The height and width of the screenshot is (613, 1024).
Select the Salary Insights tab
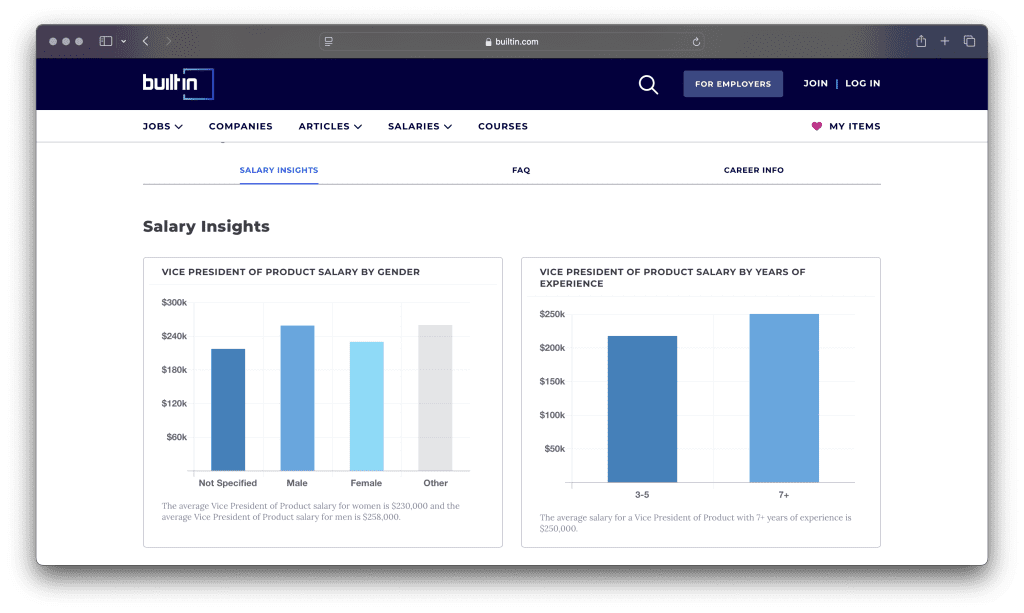tap(279, 170)
